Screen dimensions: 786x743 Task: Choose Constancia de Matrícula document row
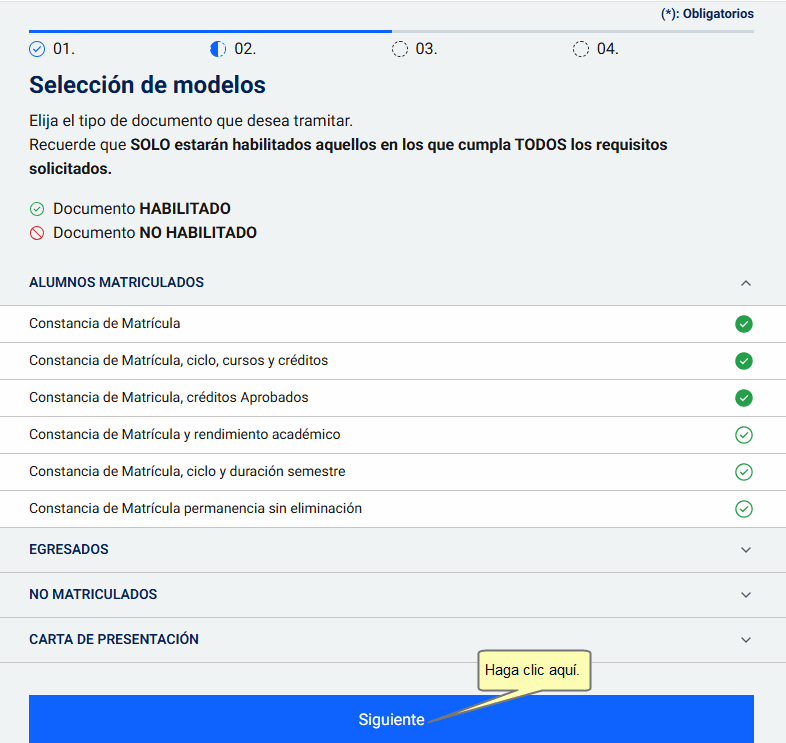[105, 324]
